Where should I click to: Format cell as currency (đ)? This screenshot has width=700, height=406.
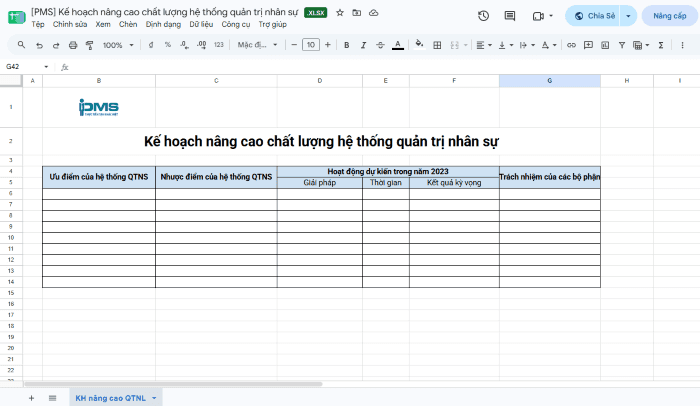pos(151,45)
